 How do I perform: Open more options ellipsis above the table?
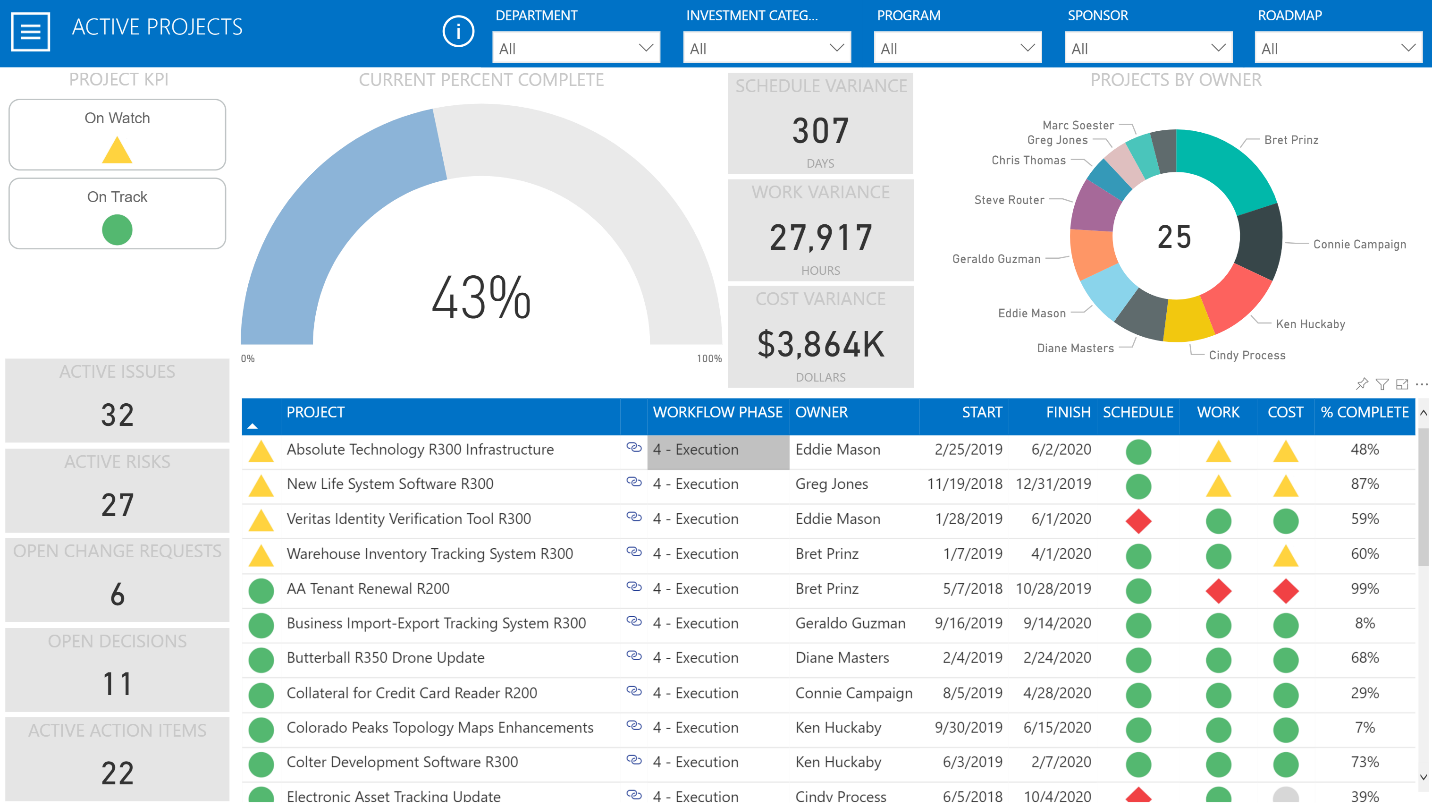(x=1422, y=384)
